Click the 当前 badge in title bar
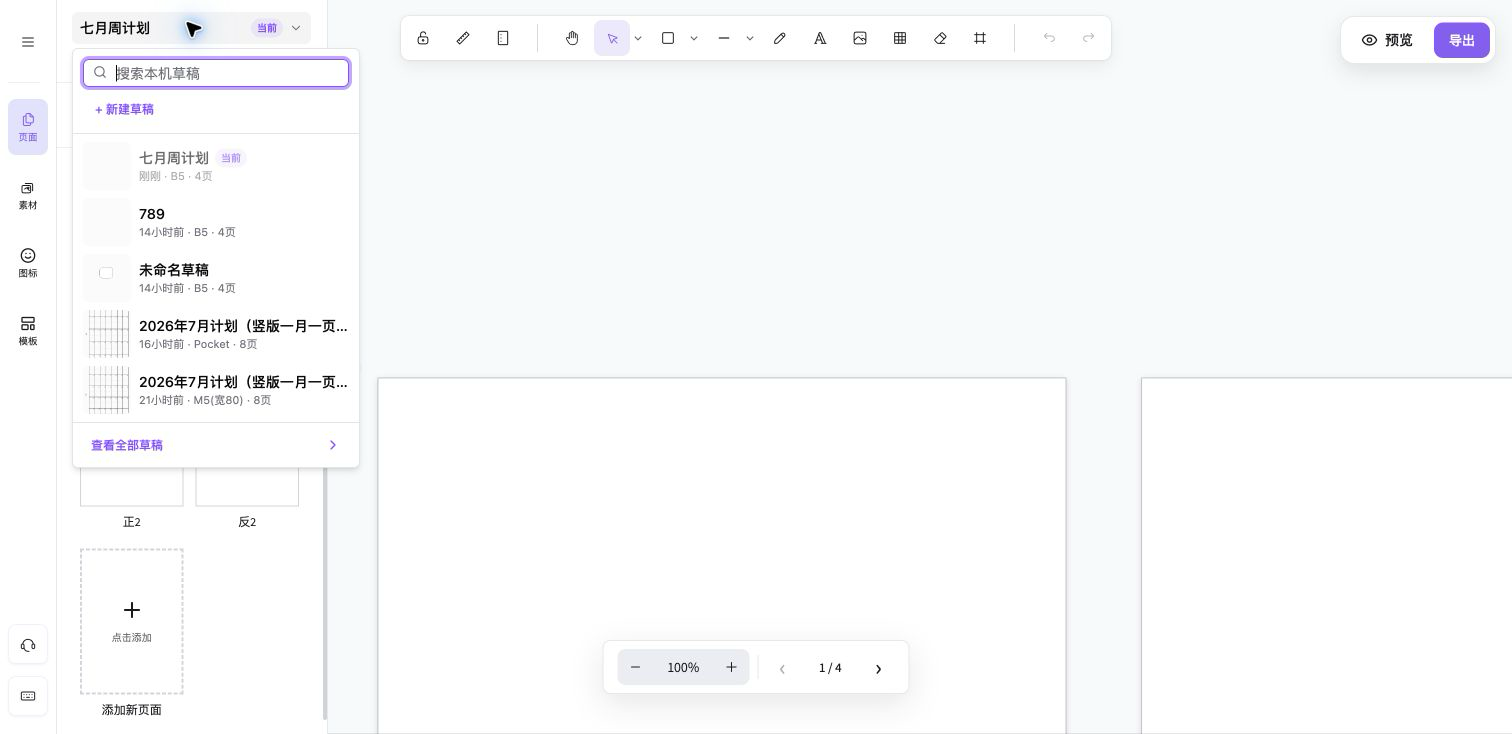 pyautogui.click(x=267, y=28)
